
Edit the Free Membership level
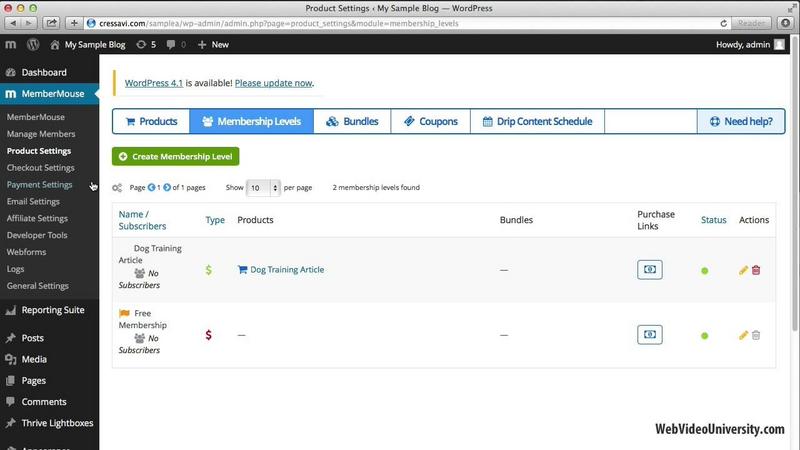pyautogui.click(x=743, y=335)
